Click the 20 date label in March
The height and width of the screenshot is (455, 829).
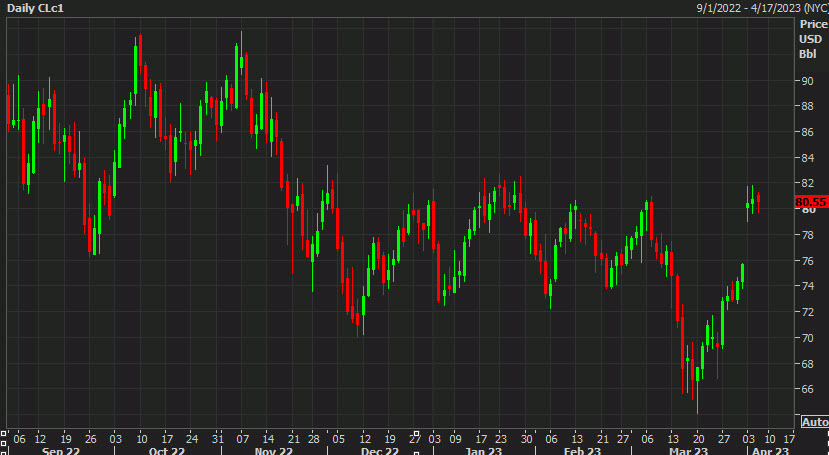(697, 439)
